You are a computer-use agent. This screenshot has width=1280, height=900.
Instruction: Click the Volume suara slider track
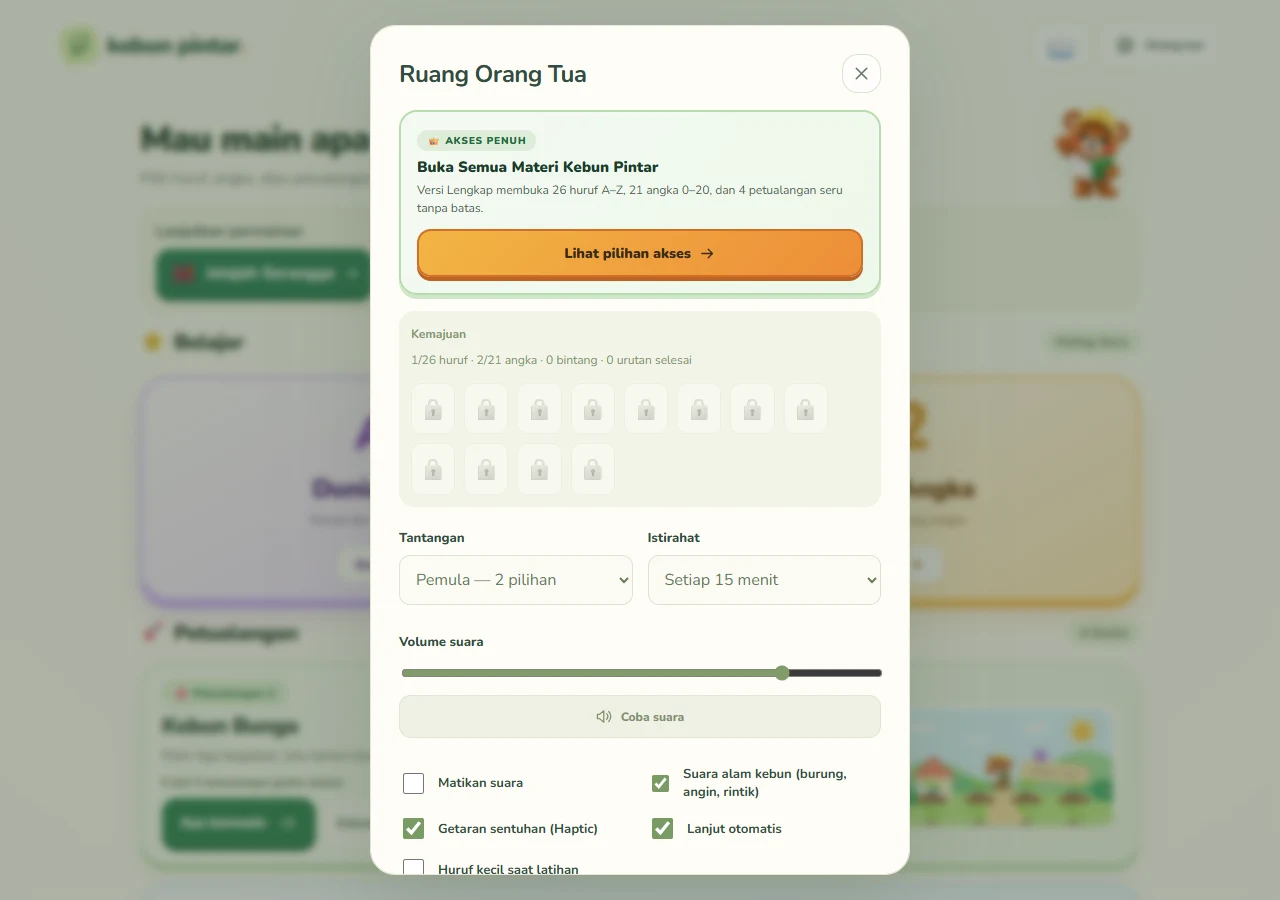tap(641, 673)
